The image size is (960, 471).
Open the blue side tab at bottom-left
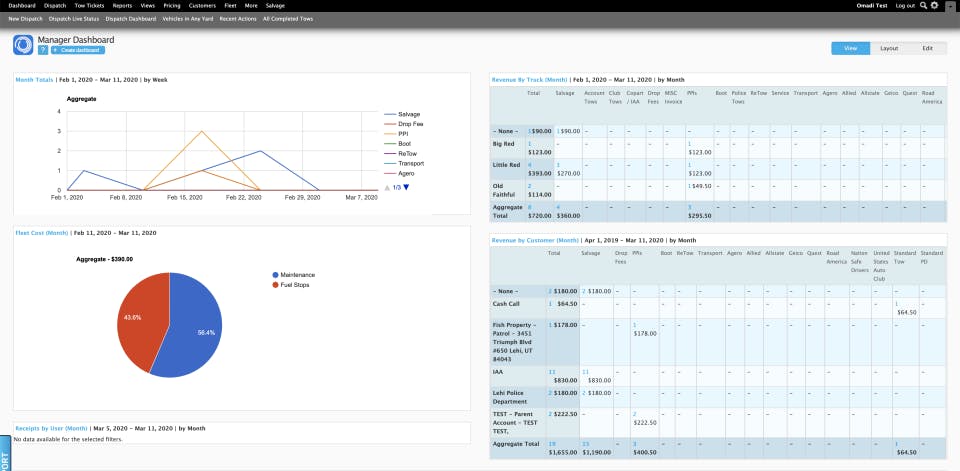pyautogui.click(x=5, y=453)
